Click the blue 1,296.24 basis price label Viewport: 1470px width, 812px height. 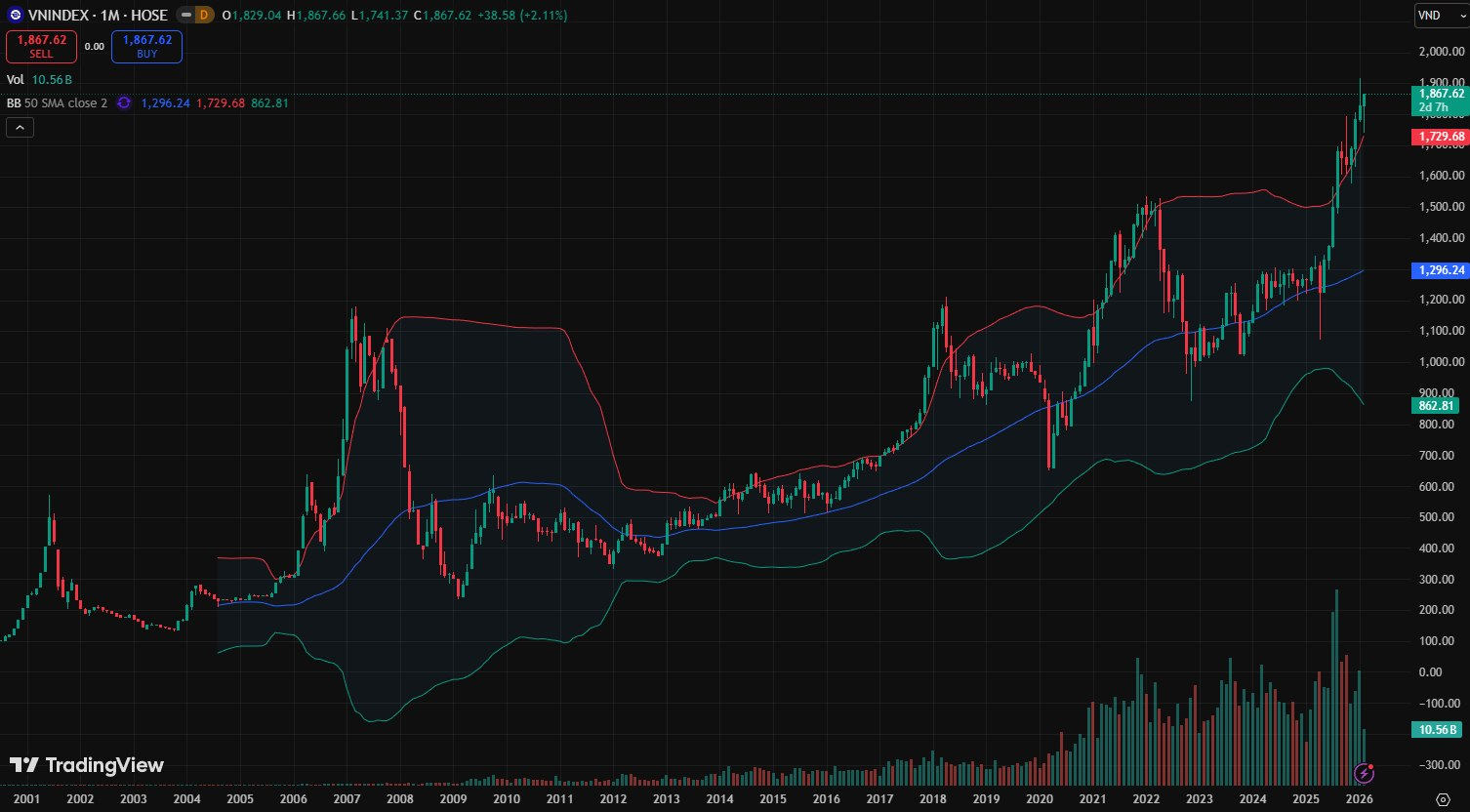click(1440, 270)
